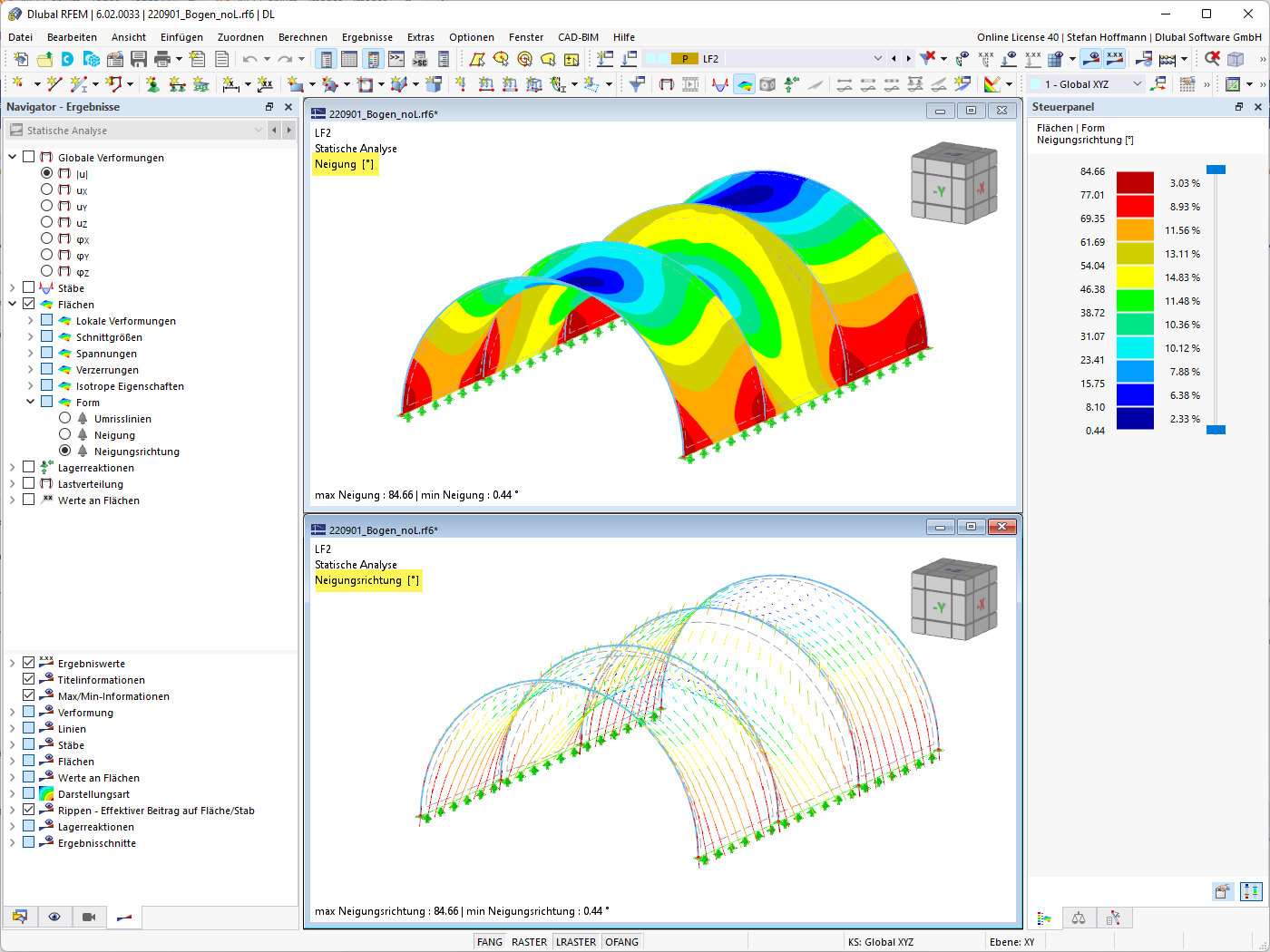Click the save (floppy disk) toolbar icon
This screenshot has width=1270, height=952.
[x=139, y=59]
